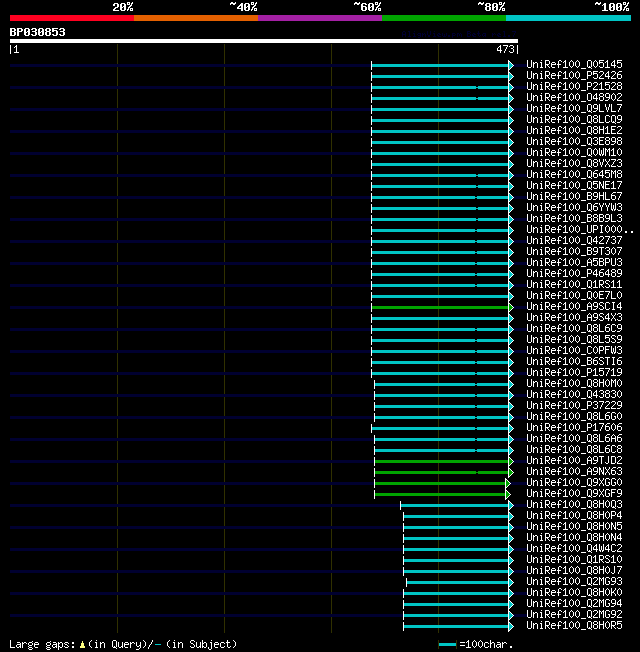
Task: Select hit label UniRef100_Q8L5S9
Action: coord(574,339)
